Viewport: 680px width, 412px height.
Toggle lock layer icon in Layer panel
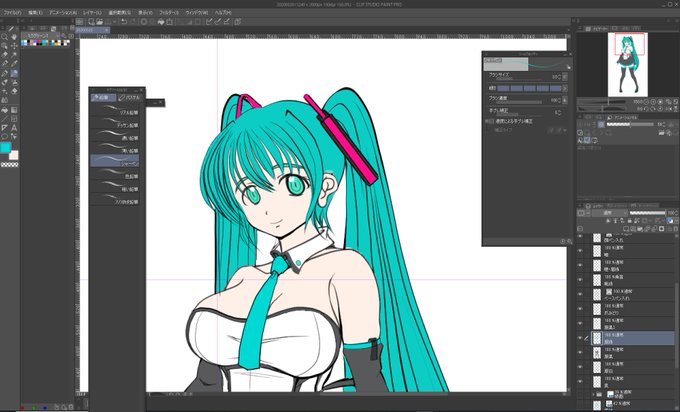pos(629,220)
